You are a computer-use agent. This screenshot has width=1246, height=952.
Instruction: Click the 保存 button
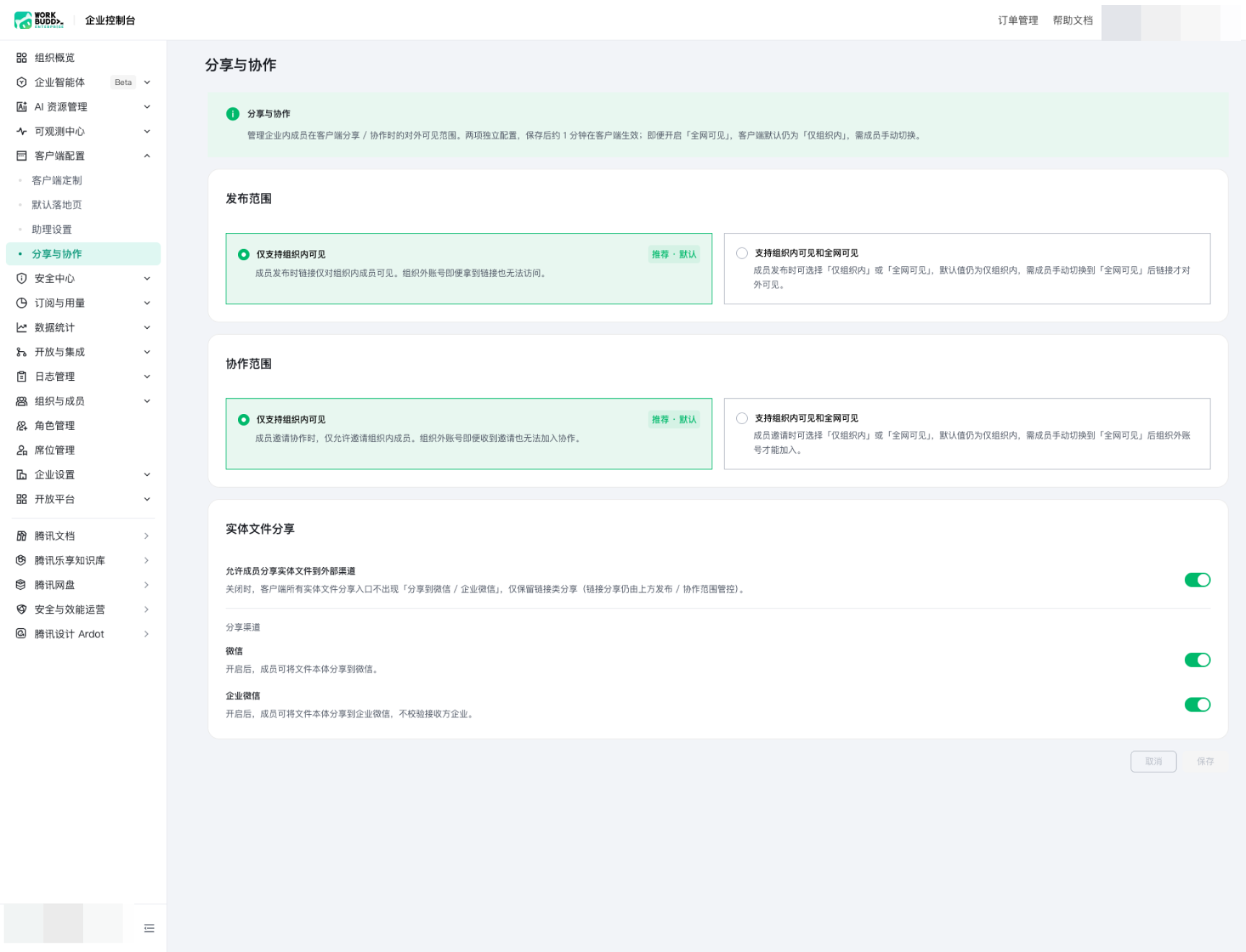coord(1206,762)
